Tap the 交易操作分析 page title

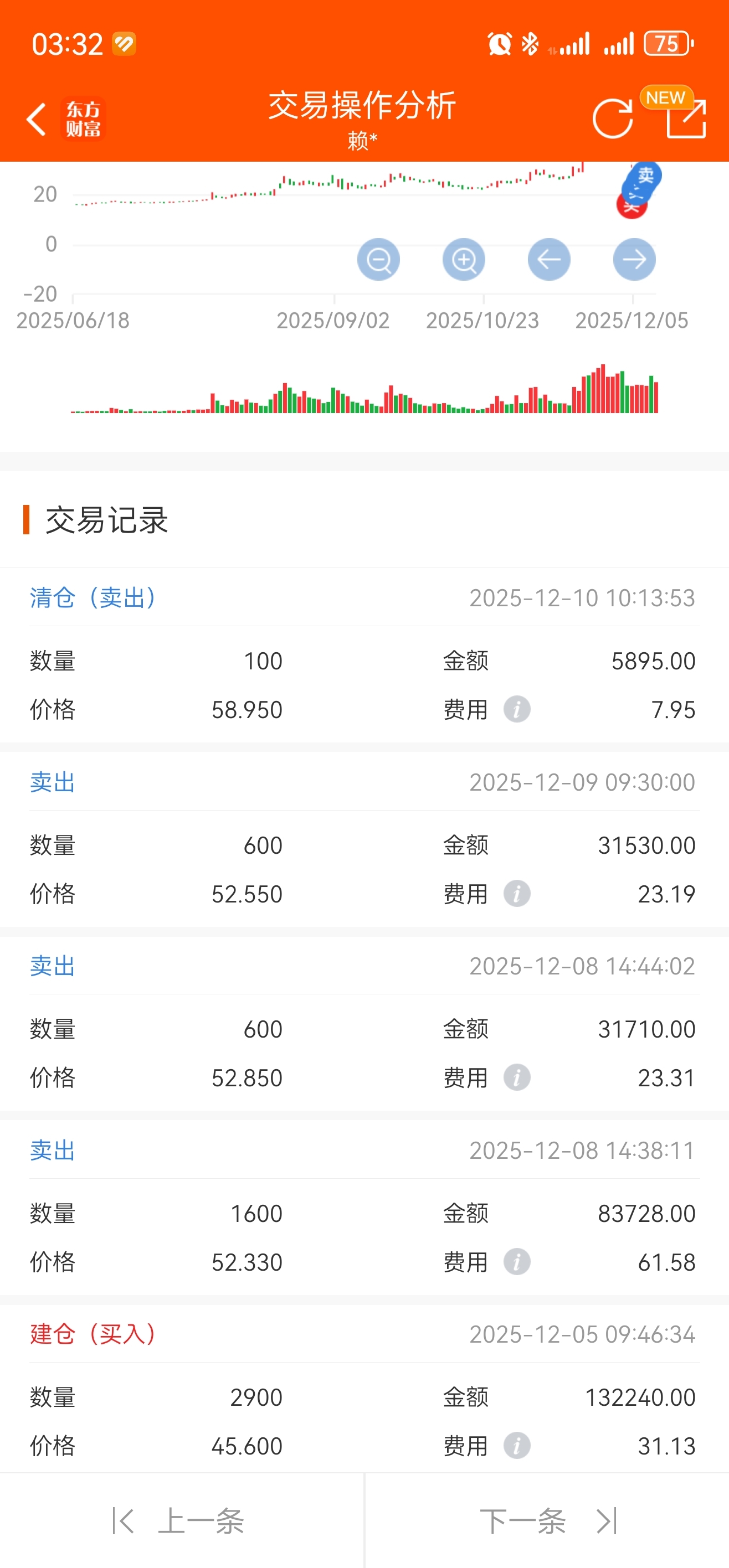click(x=362, y=105)
